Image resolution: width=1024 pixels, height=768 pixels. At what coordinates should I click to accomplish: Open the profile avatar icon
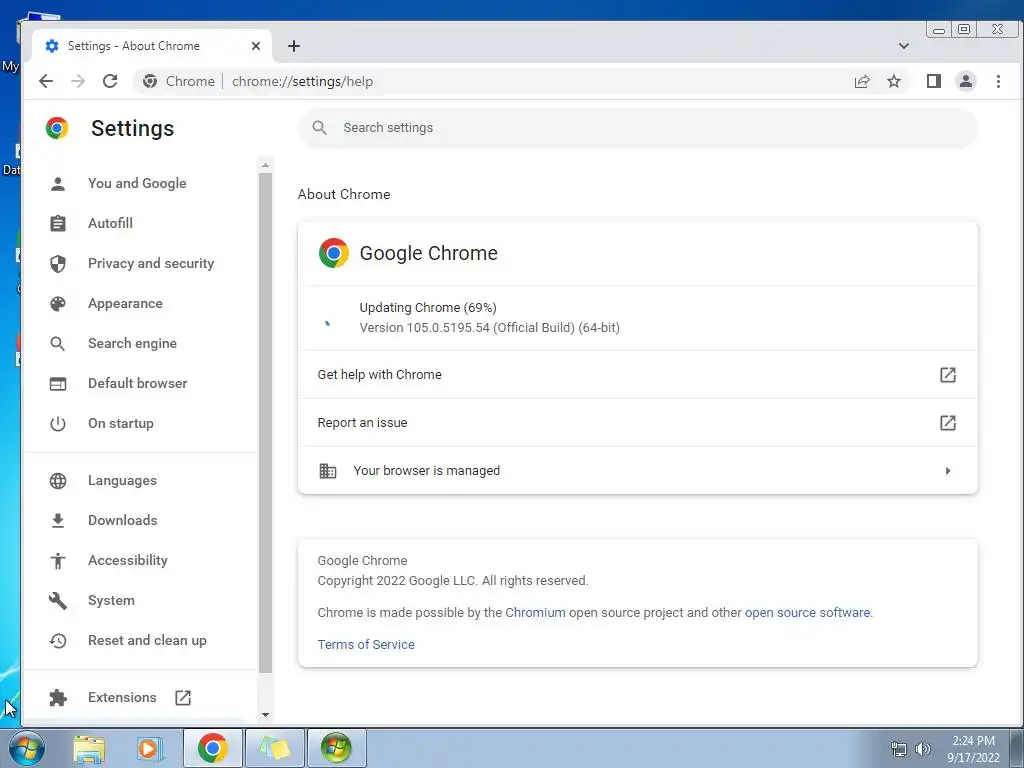pos(966,81)
